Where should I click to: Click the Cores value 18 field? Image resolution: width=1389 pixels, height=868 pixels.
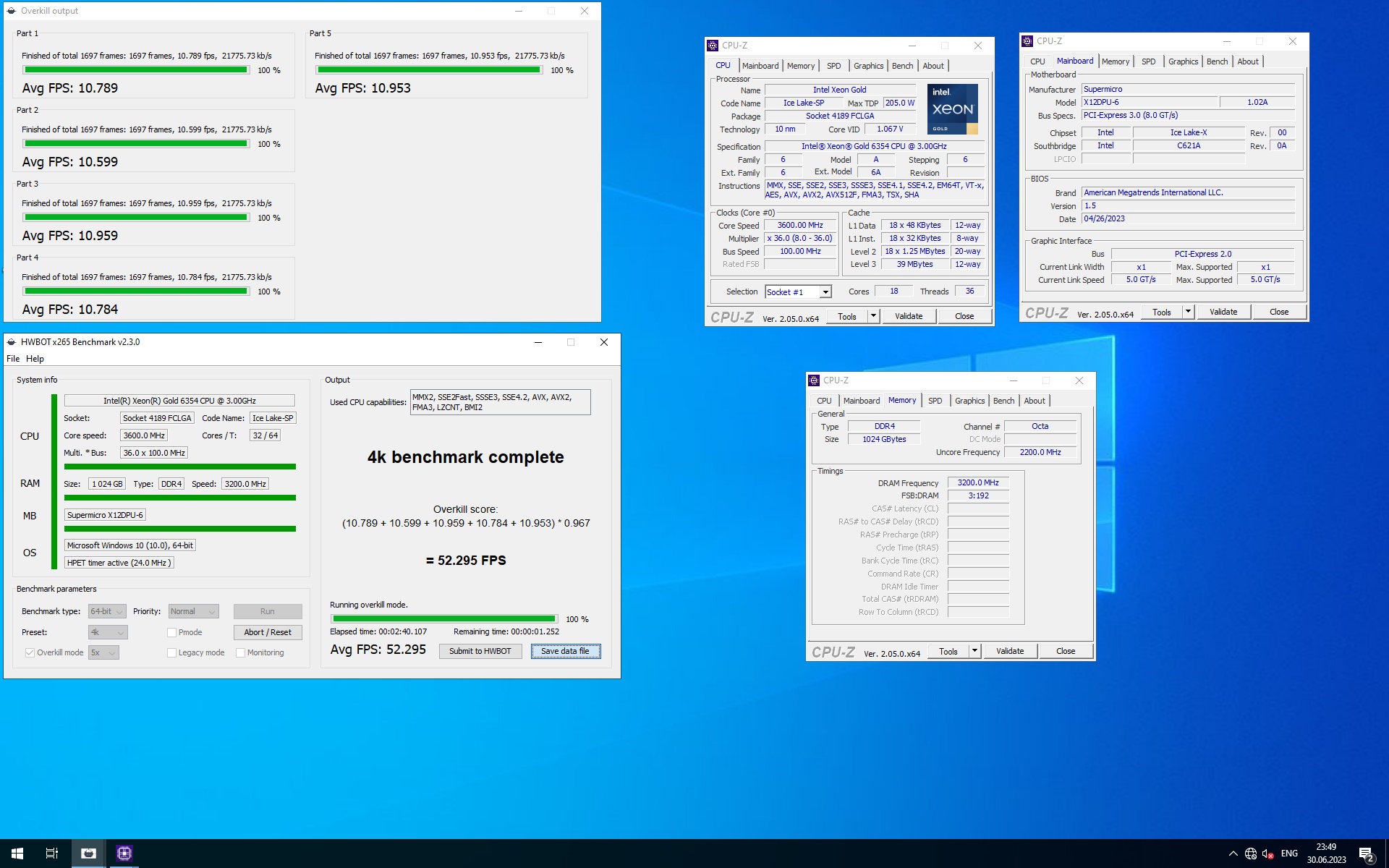(893, 292)
